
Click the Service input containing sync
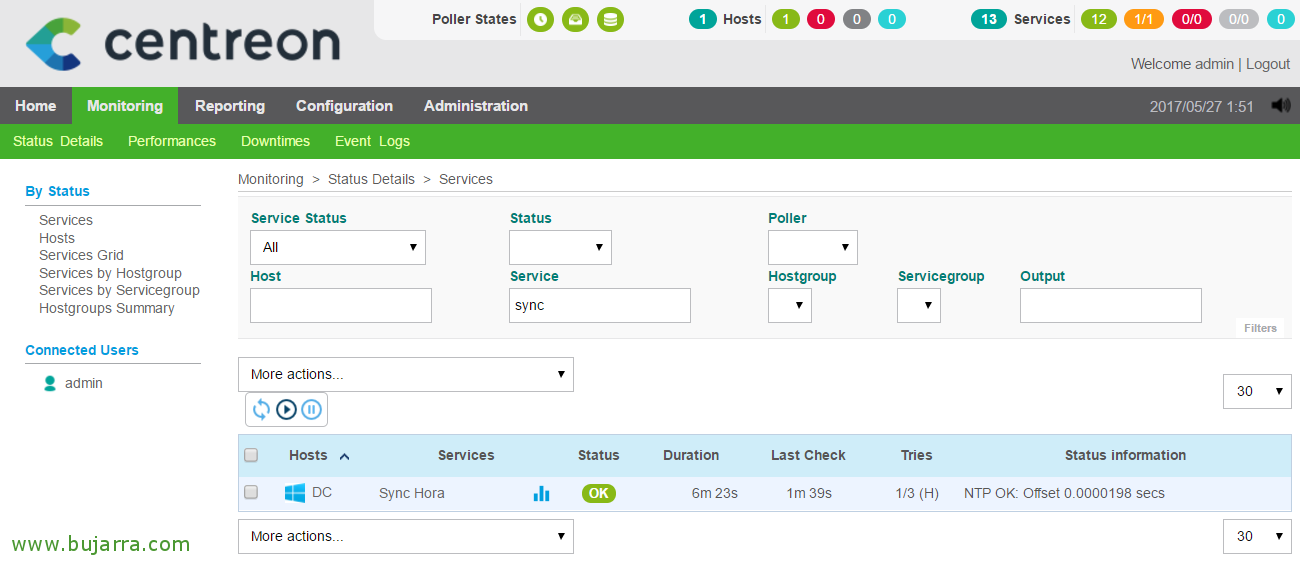point(600,305)
